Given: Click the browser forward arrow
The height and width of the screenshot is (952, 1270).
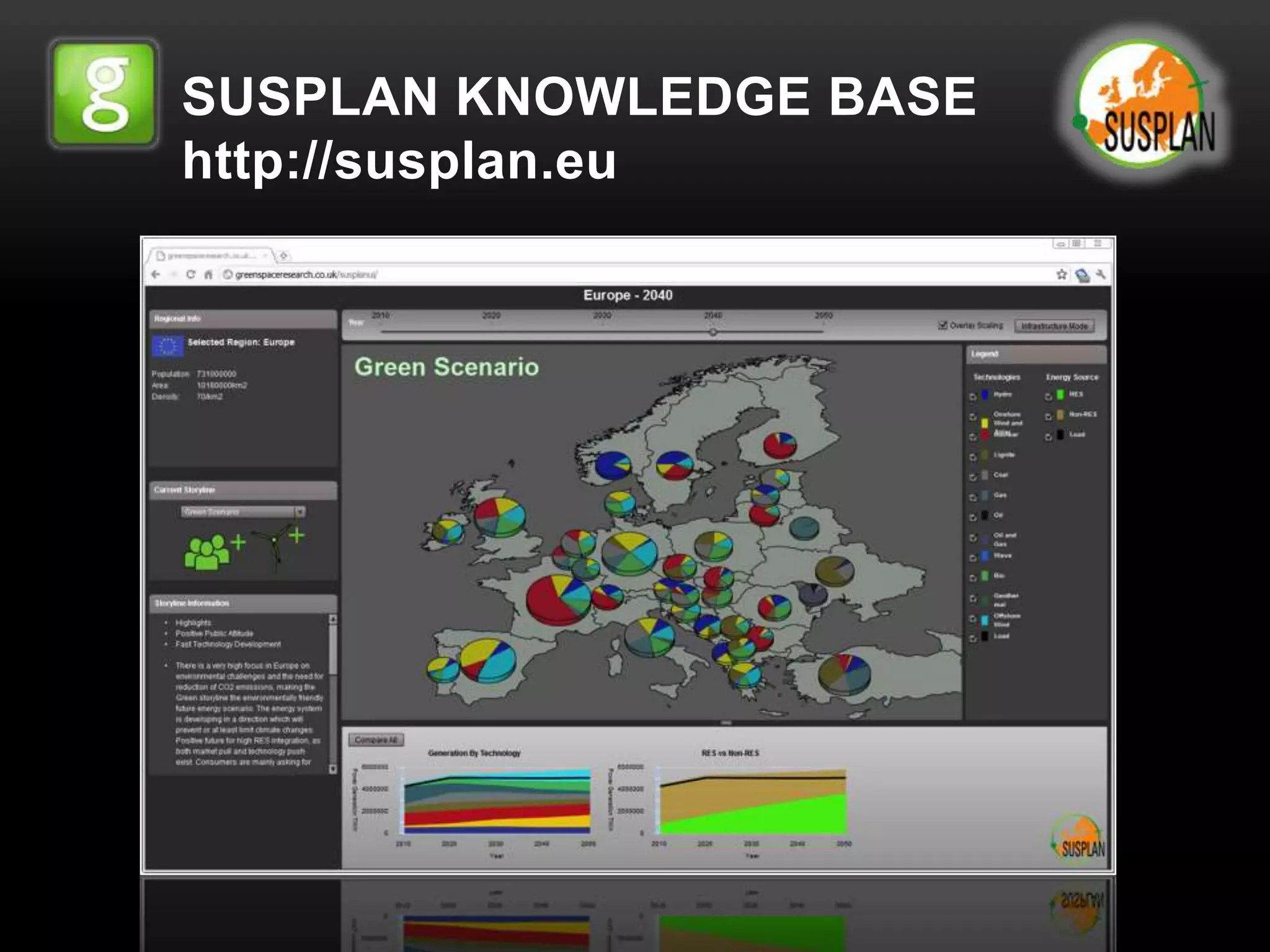Looking at the screenshot, I should (174, 275).
